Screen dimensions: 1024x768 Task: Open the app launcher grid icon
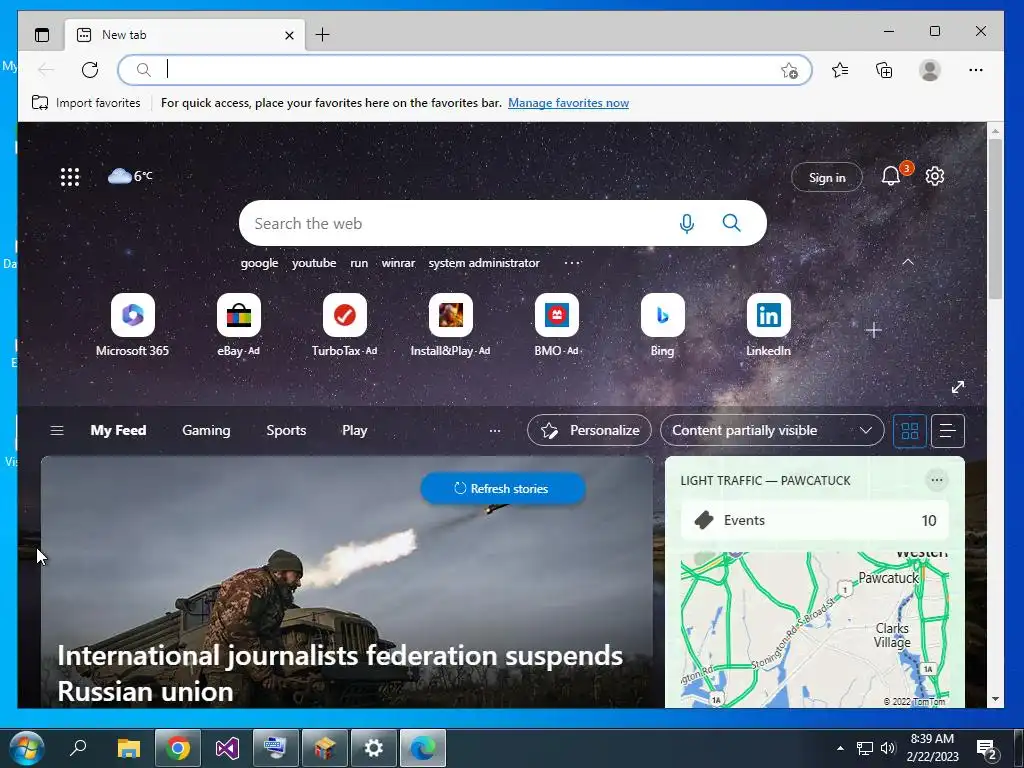coord(70,177)
